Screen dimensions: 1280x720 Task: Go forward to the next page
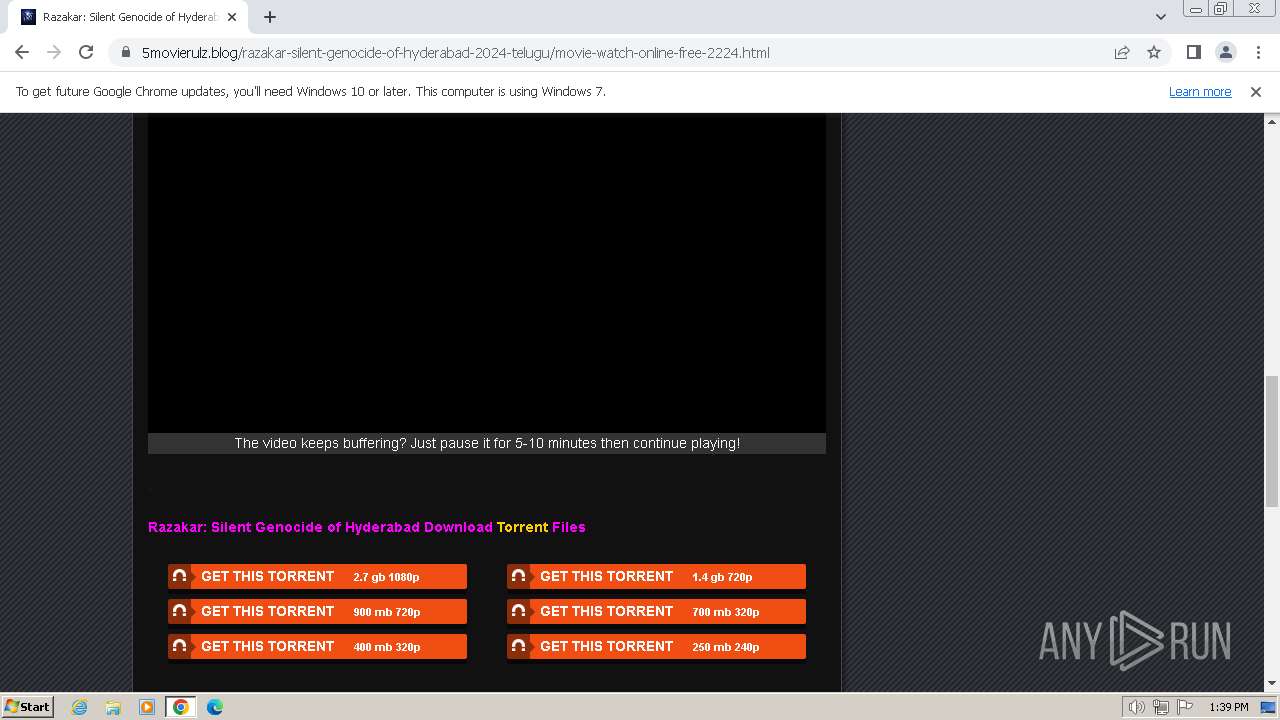(x=54, y=52)
